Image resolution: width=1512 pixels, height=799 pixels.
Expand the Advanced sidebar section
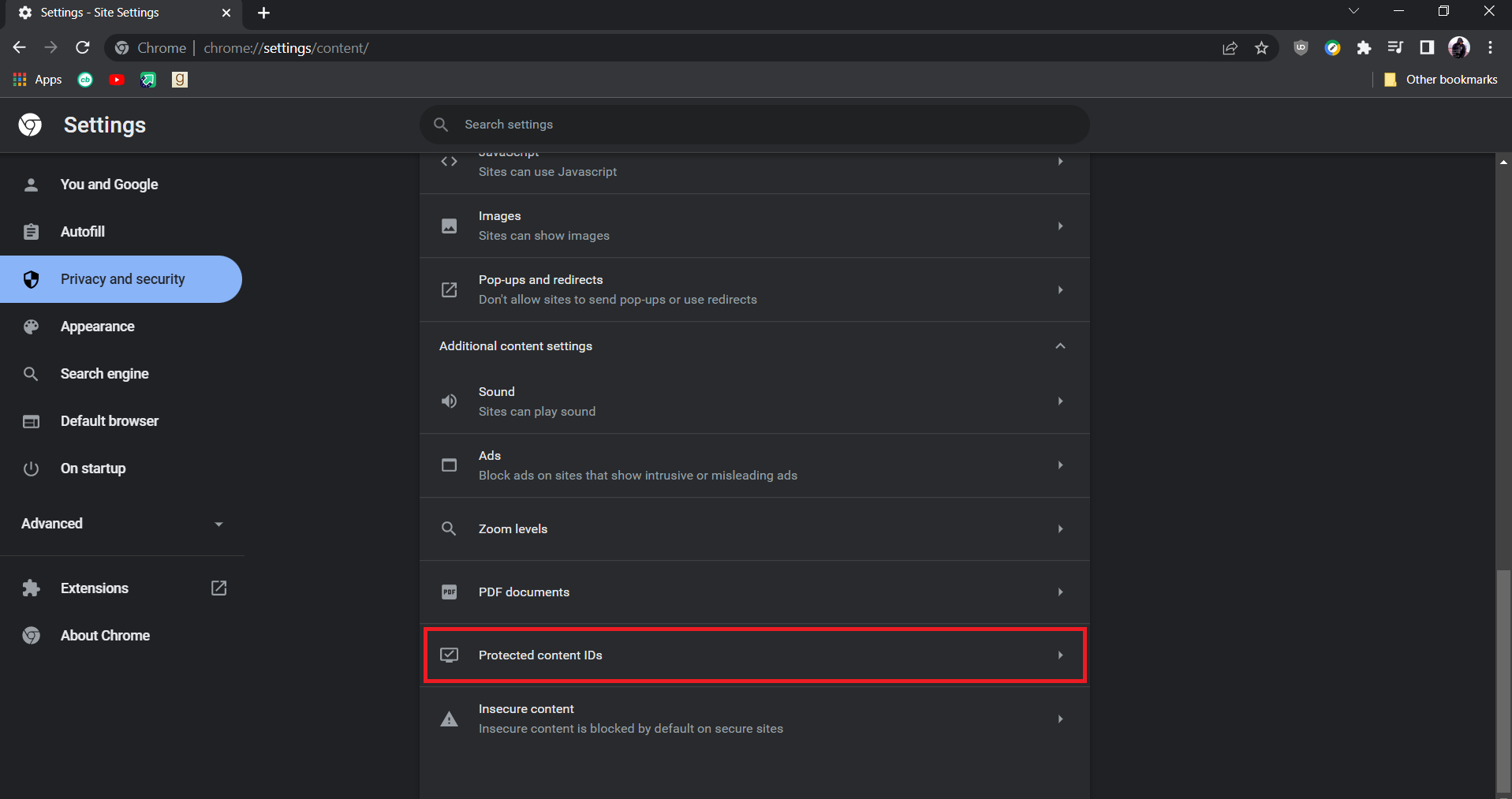point(121,524)
